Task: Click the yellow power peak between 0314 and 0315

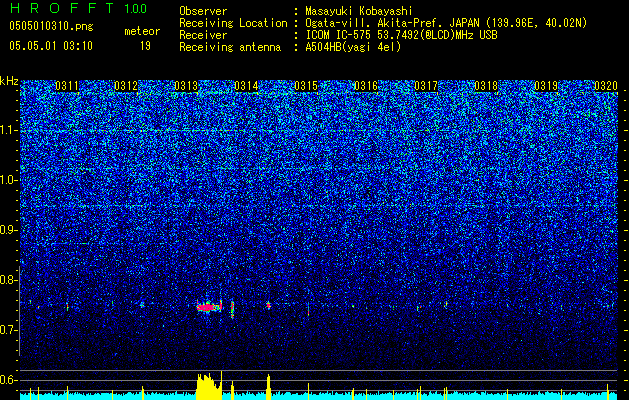Action: [x=268, y=387]
